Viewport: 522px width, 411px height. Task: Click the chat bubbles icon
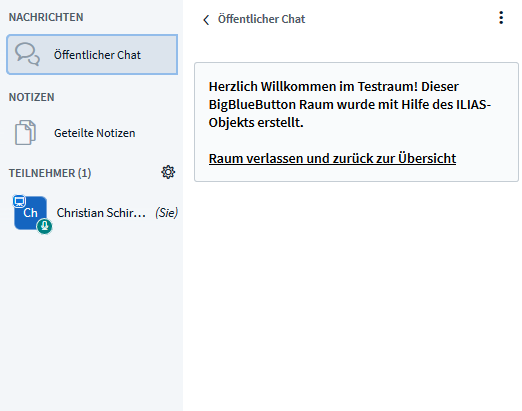(x=27, y=54)
